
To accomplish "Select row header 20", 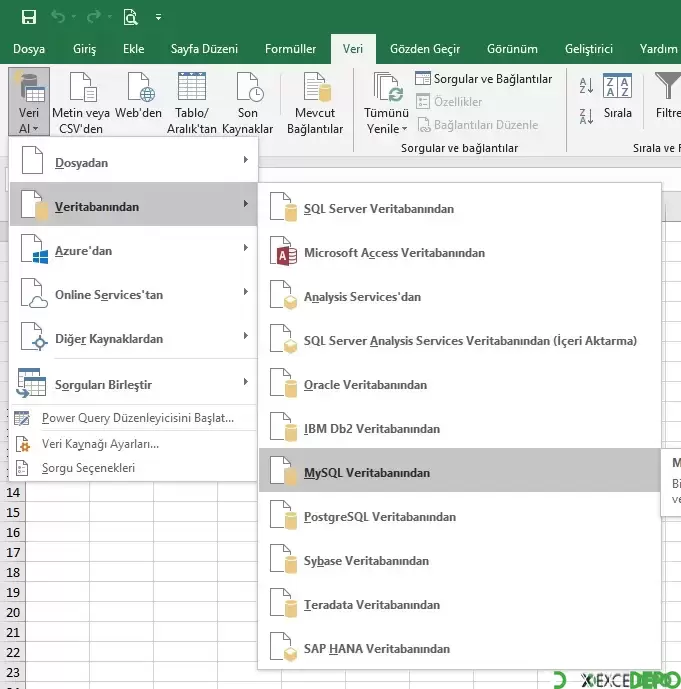I will [x=13, y=613].
